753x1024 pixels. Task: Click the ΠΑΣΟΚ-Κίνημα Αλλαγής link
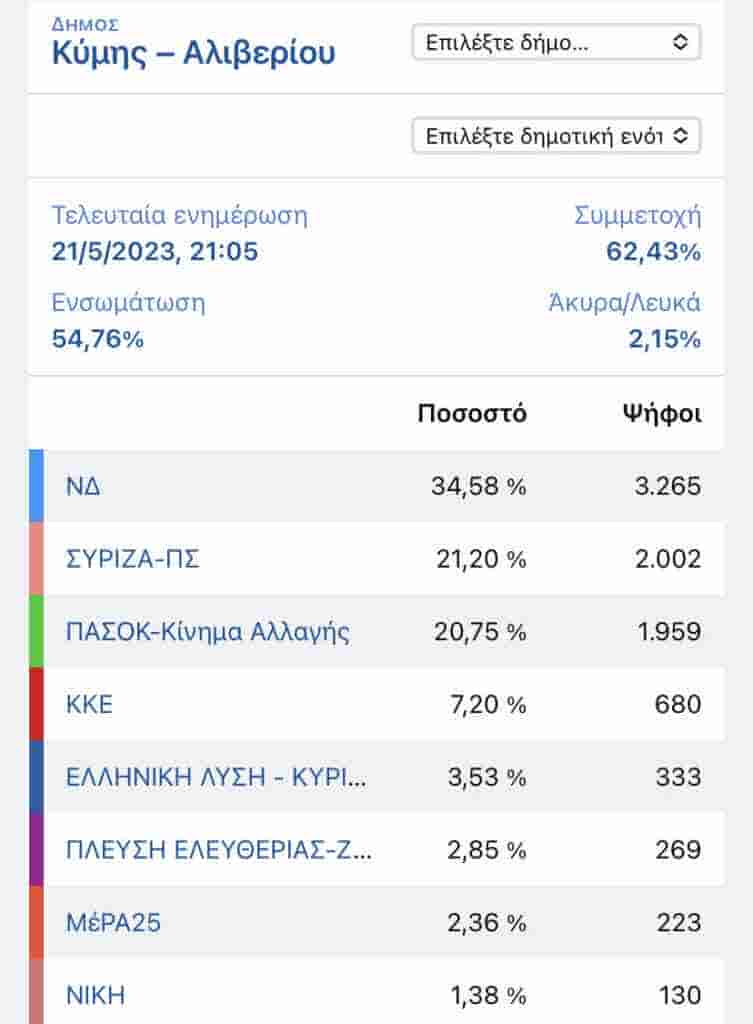point(207,632)
